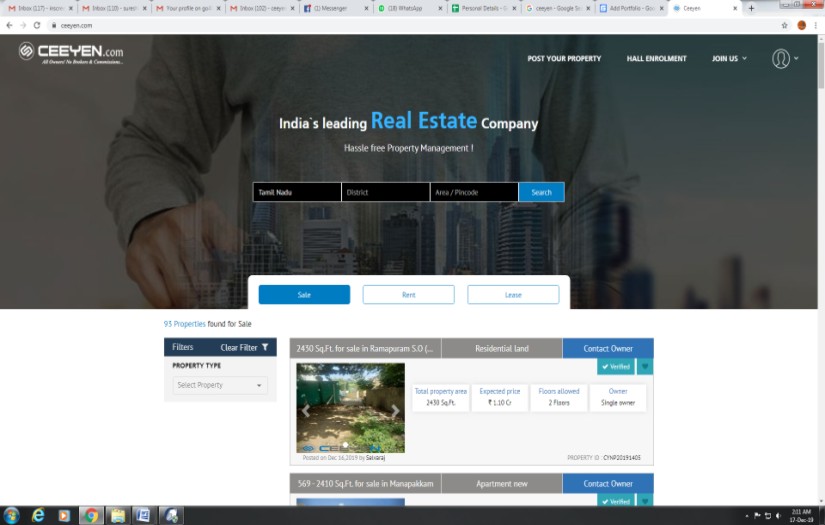Open the user profile avatar icon
The width and height of the screenshot is (825, 525).
pyautogui.click(x=781, y=58)
